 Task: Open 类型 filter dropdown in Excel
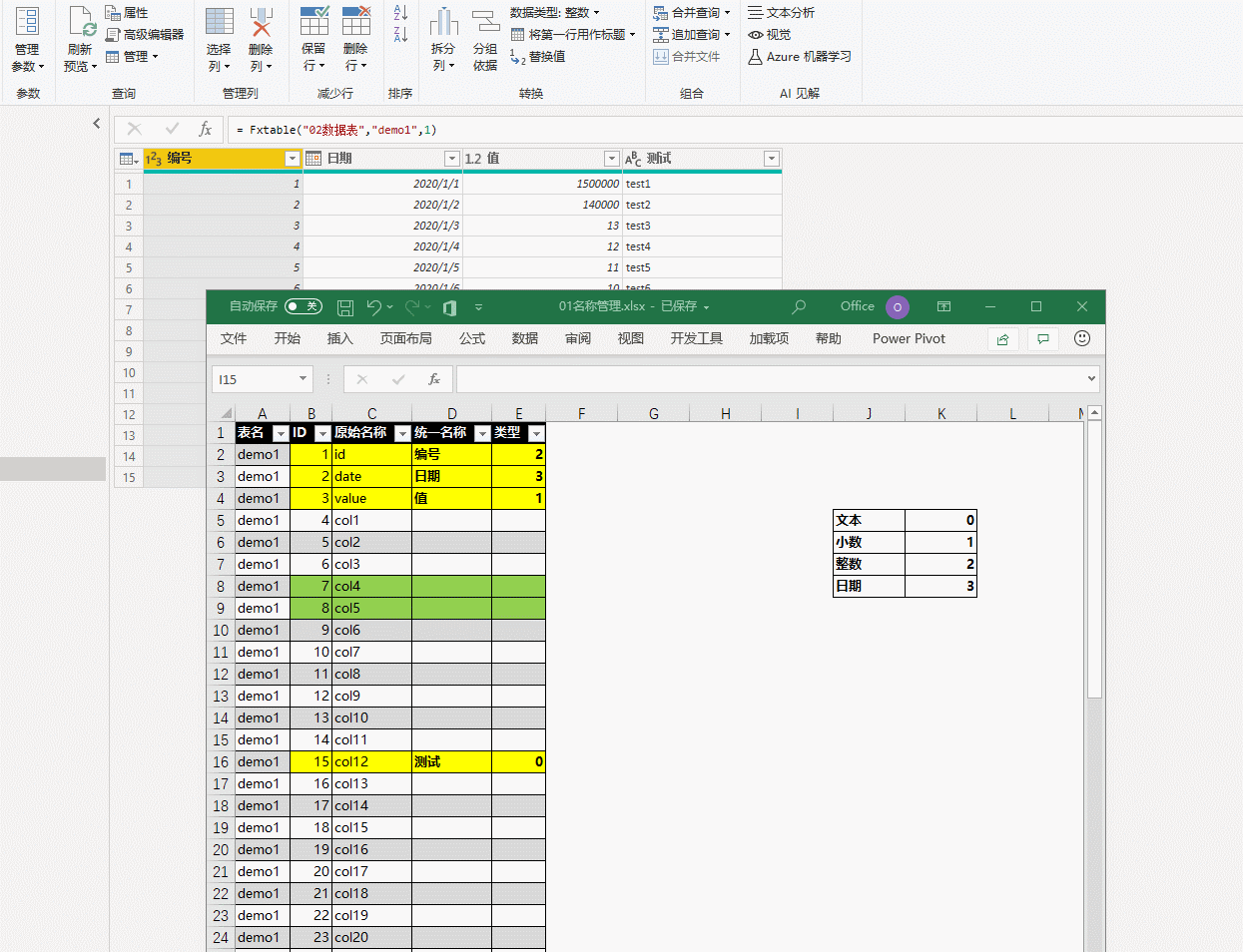(536, 433)
